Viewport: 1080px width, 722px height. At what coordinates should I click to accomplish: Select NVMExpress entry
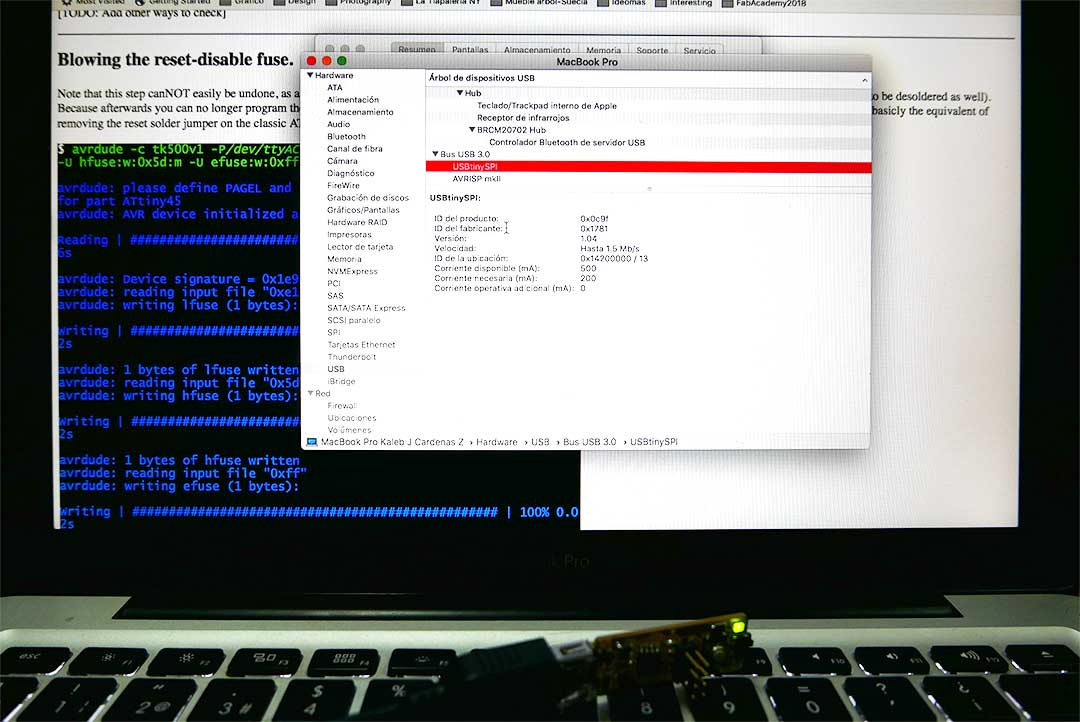click(x=352, y=271)
